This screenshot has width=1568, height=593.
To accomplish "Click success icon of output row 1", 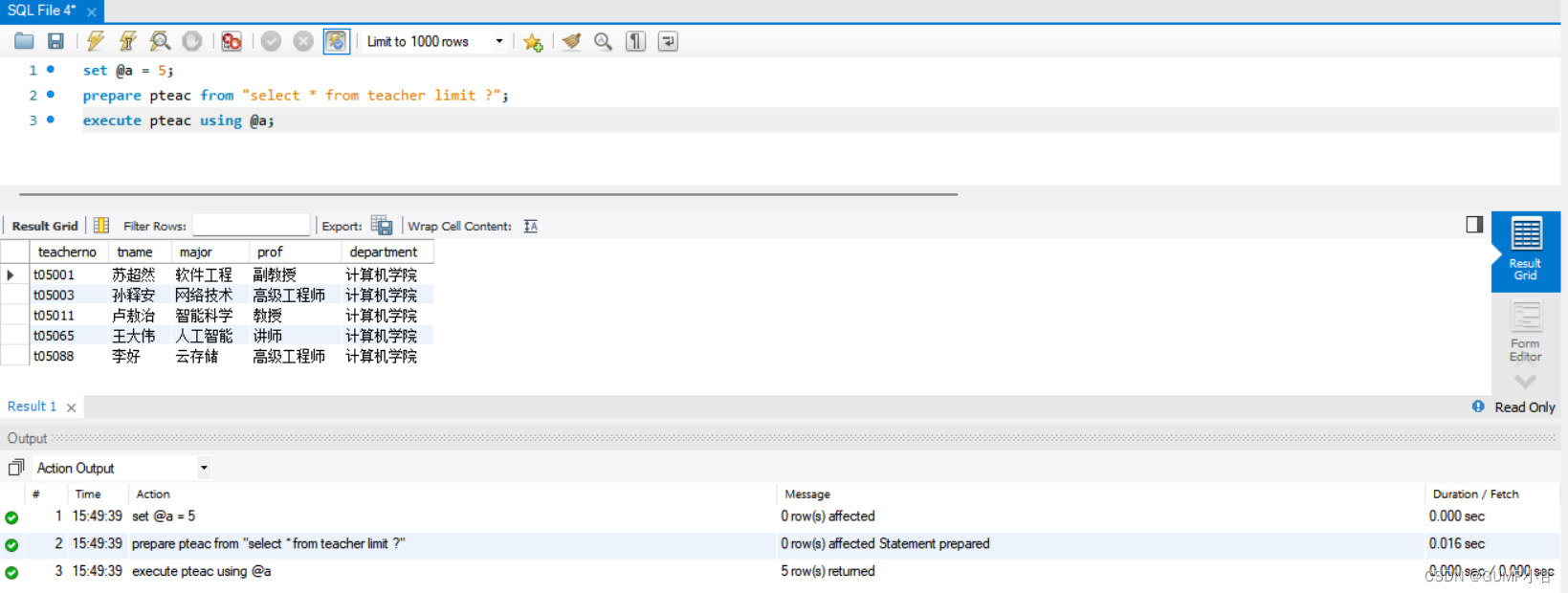I will (x=11, y=517).
